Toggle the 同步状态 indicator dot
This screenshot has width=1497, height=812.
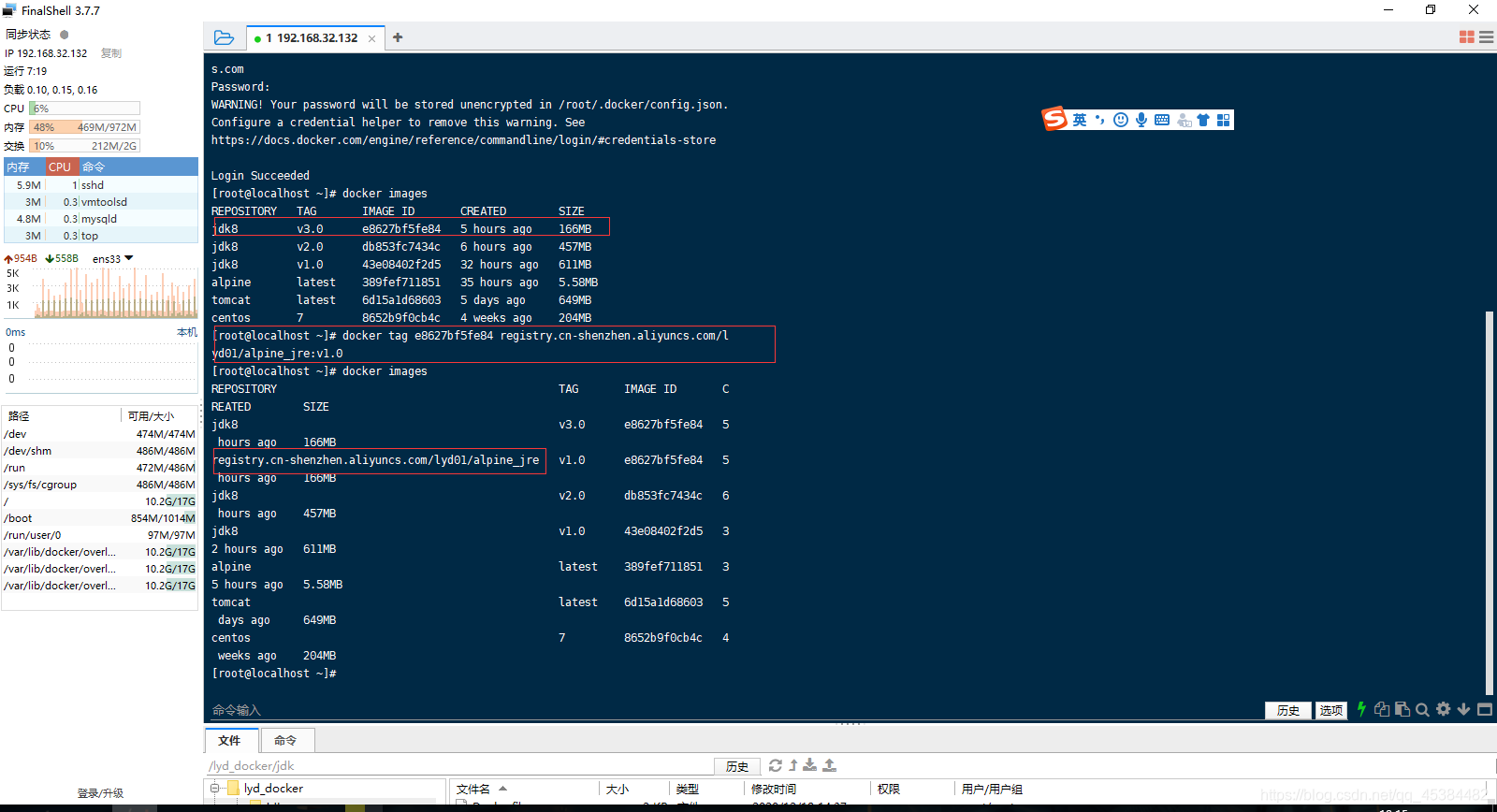(x=65, y=35)
